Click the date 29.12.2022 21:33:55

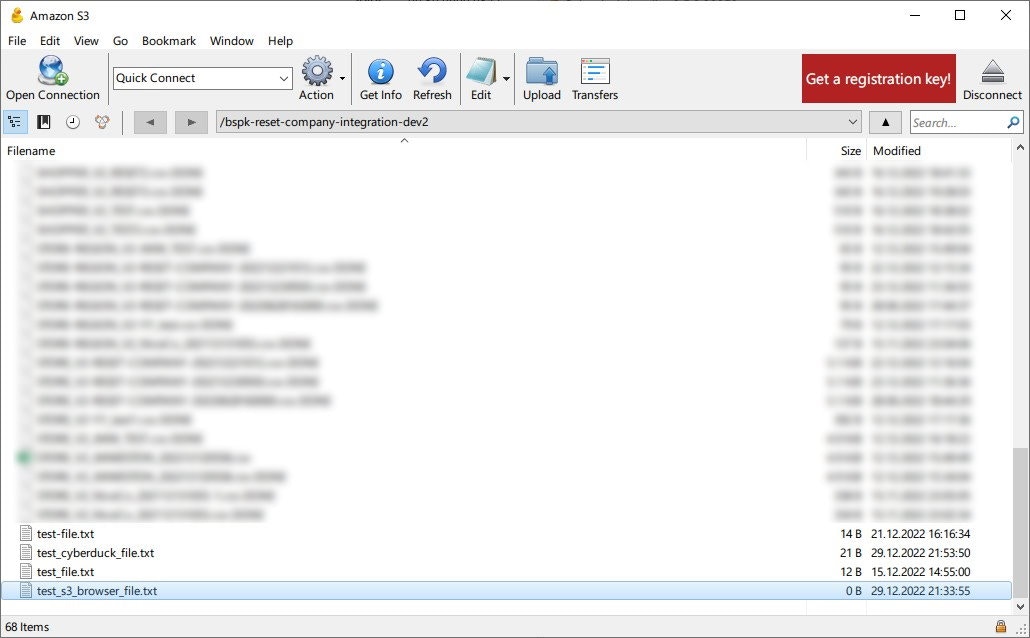tap(920, 591)
